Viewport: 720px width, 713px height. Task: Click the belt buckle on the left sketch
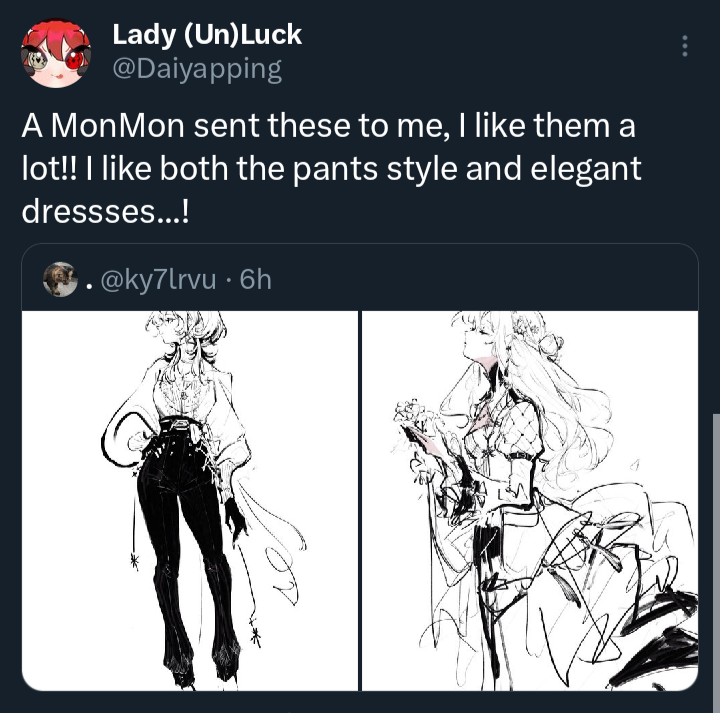click(180, 423)
